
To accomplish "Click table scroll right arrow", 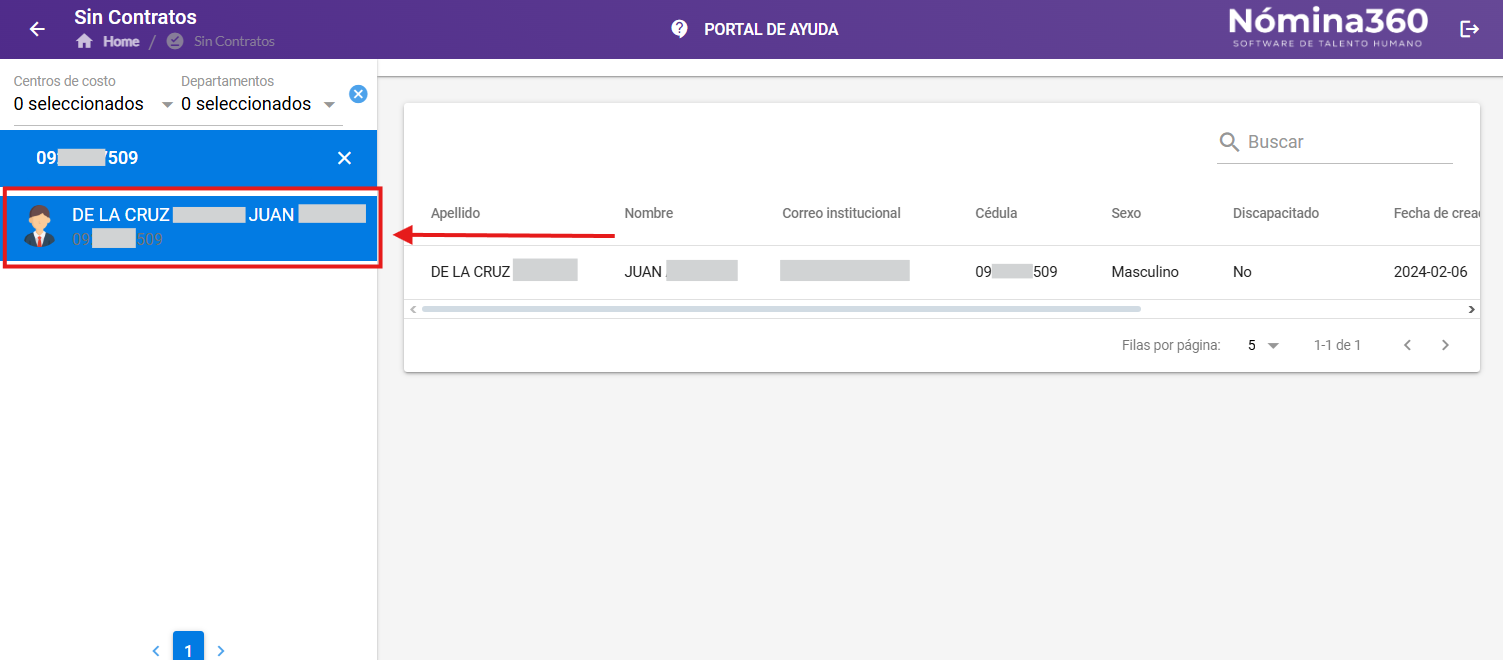I will (x=1471, y=309).
